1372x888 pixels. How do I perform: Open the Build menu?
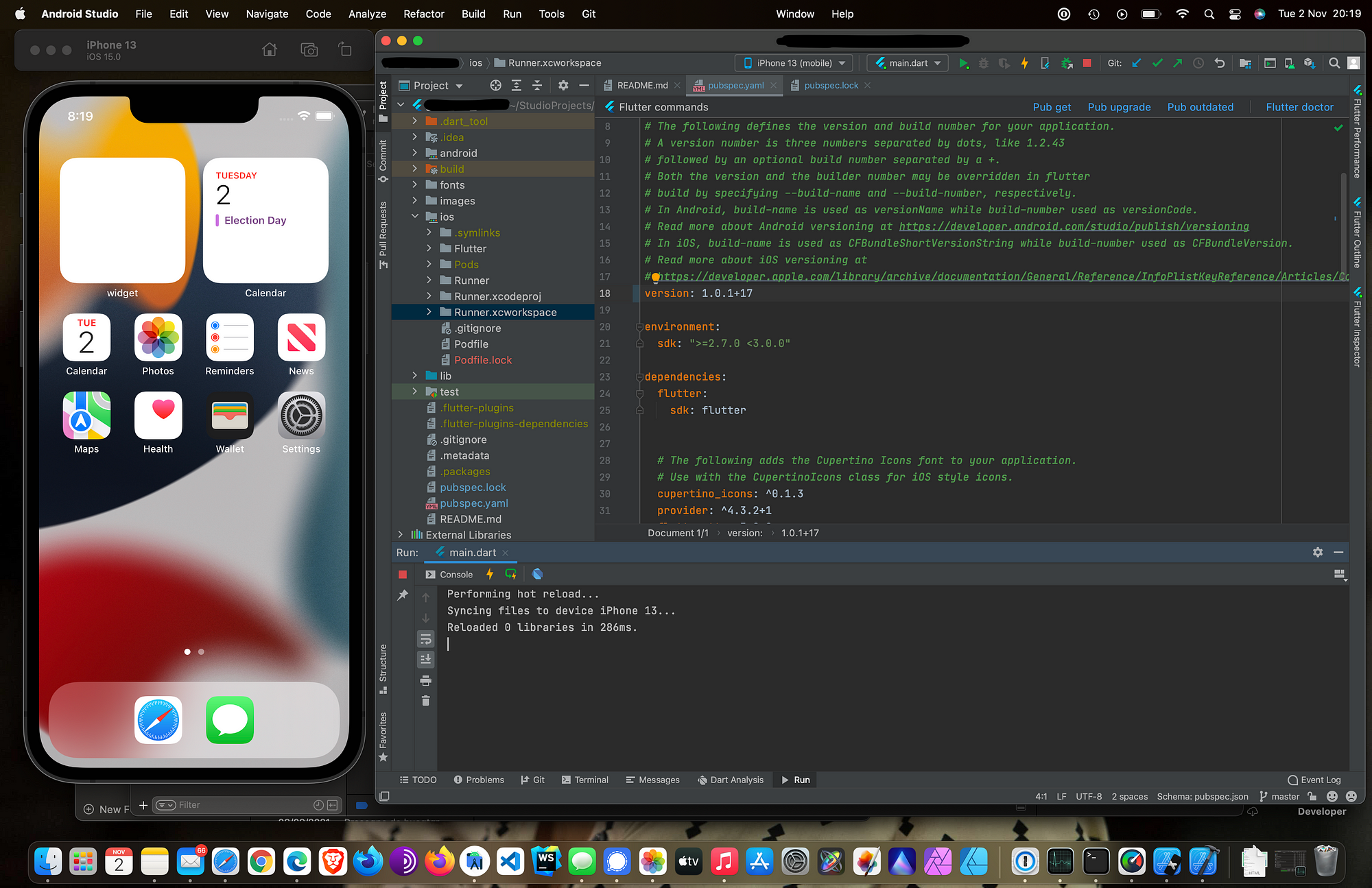[x=473, y=14]
